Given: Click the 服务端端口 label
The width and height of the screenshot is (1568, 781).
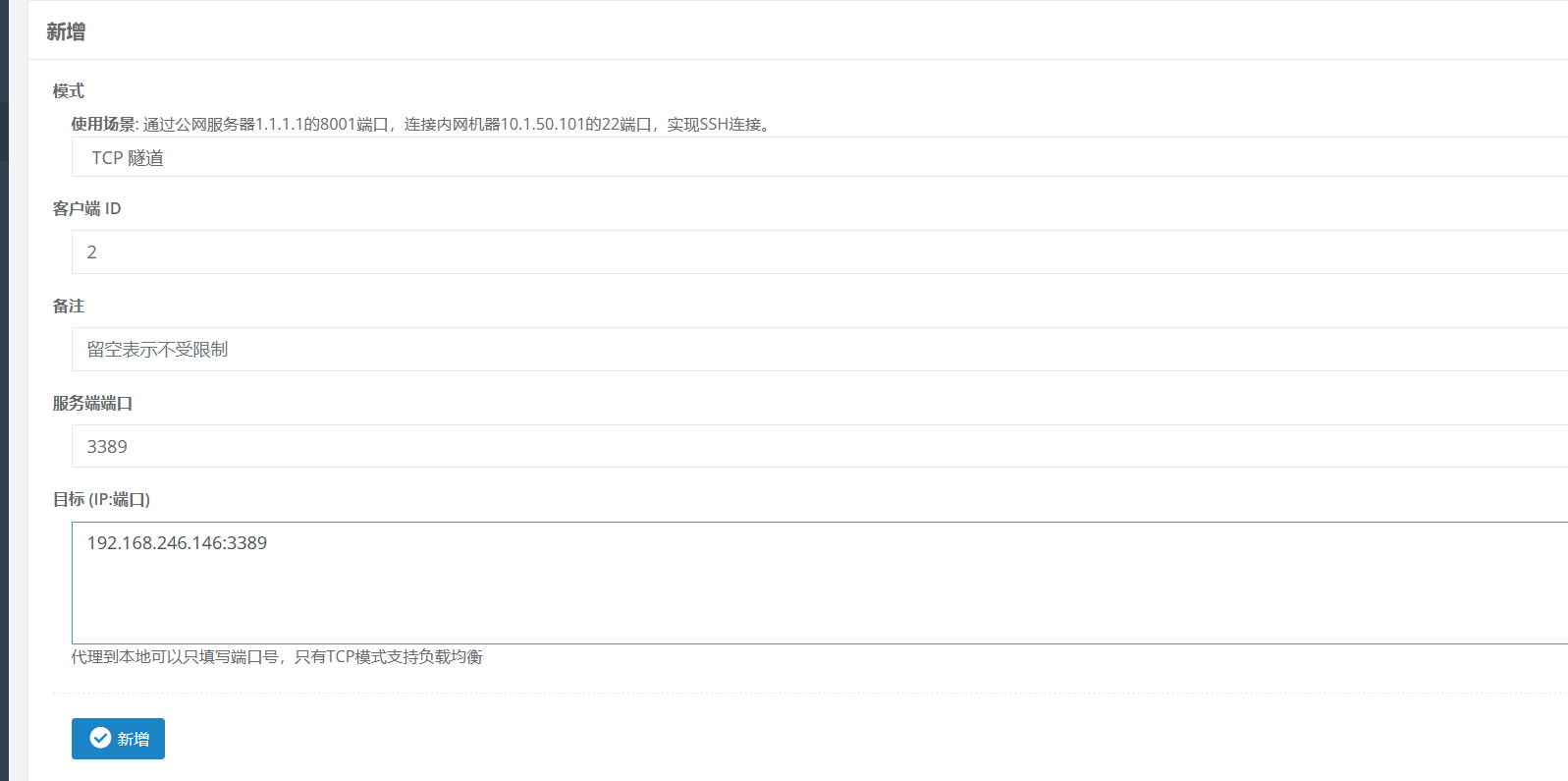Looking at the screenshot, I should tap(92, 403).
